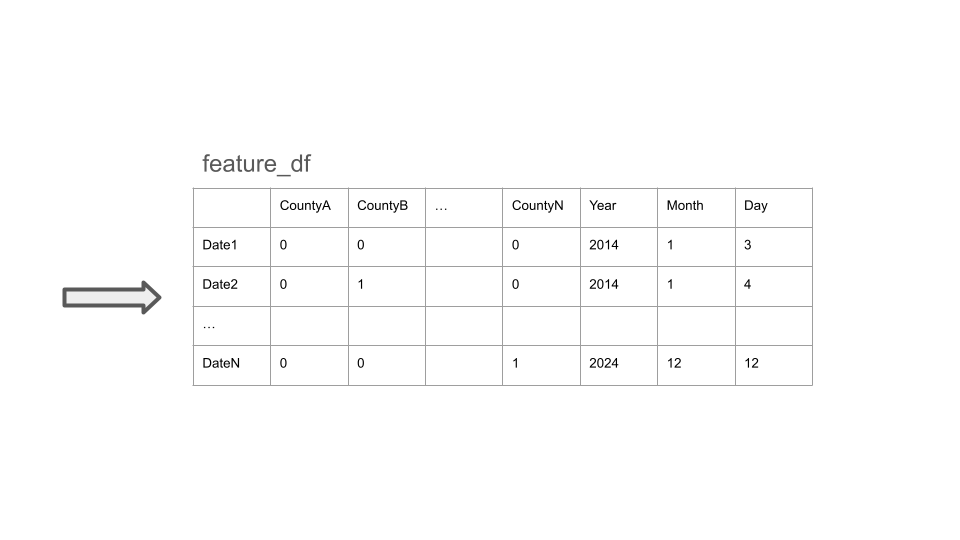Select the feature_df title text

tap(263, 164)
